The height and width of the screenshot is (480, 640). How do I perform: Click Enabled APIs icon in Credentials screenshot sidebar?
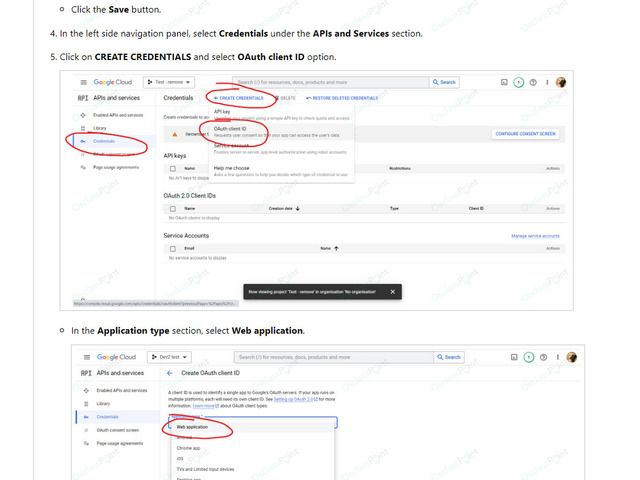click(x=83, y=115)
